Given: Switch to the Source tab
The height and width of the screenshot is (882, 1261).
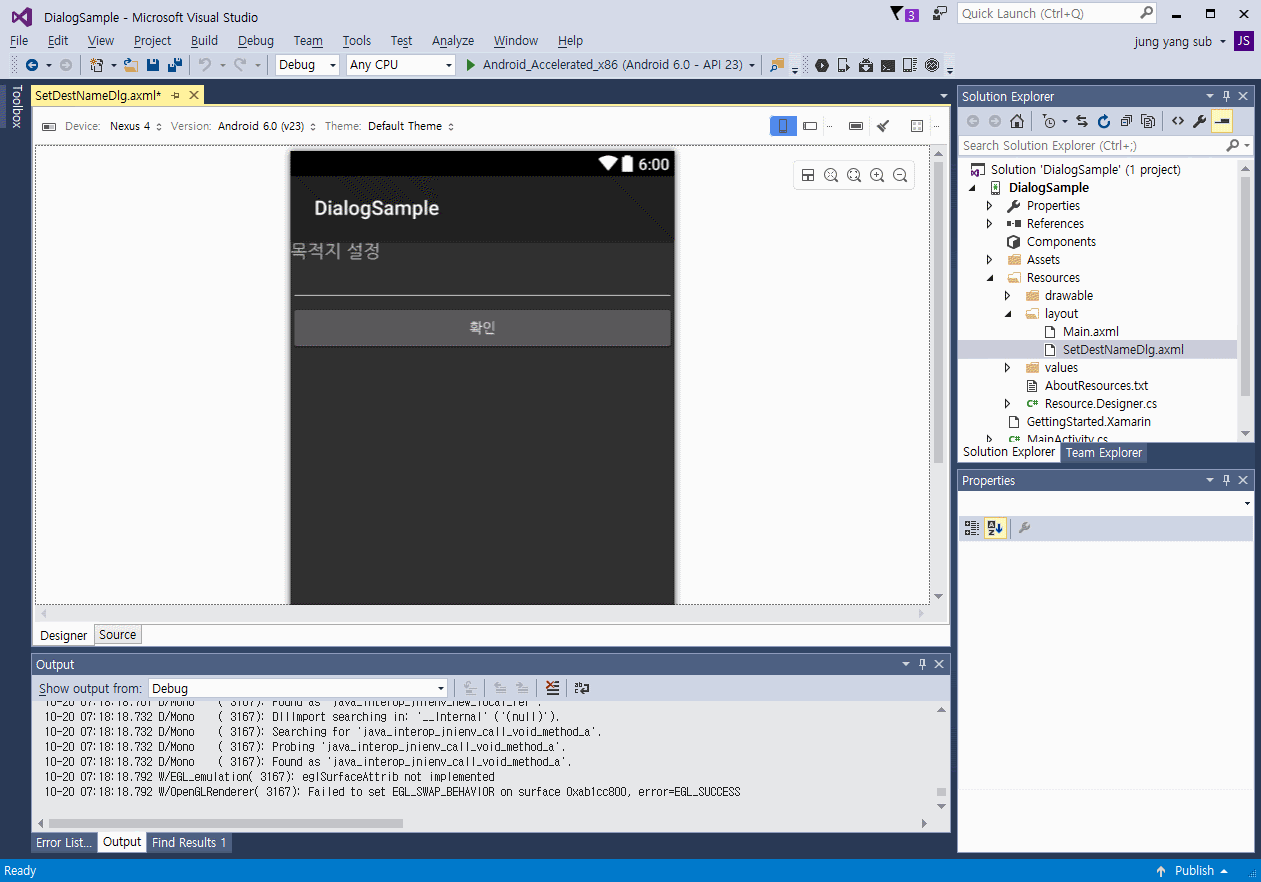Looking at the screenshot, I should (x=117, y=635).
